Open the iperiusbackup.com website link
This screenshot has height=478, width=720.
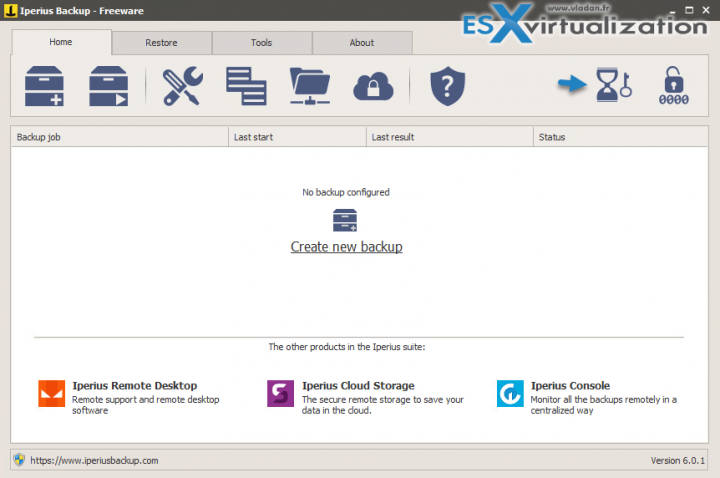point(94,461)
